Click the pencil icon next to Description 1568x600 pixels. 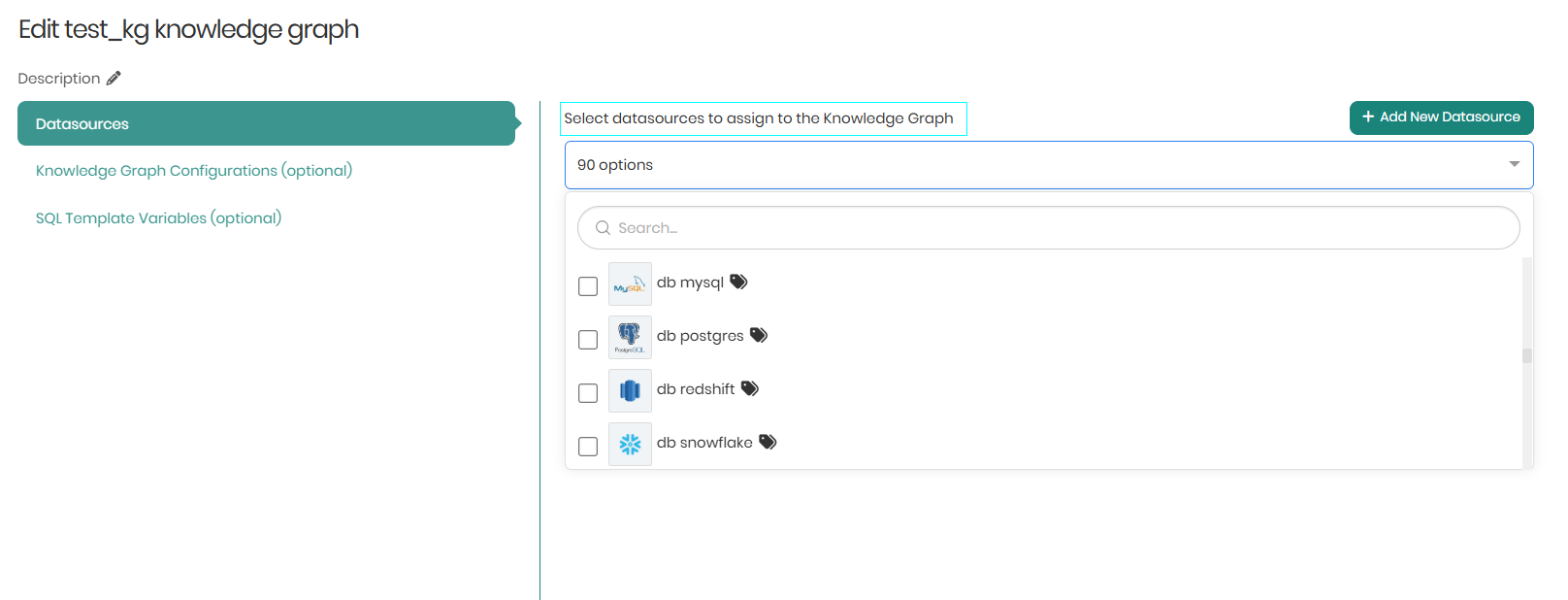(x=114, y=79)
